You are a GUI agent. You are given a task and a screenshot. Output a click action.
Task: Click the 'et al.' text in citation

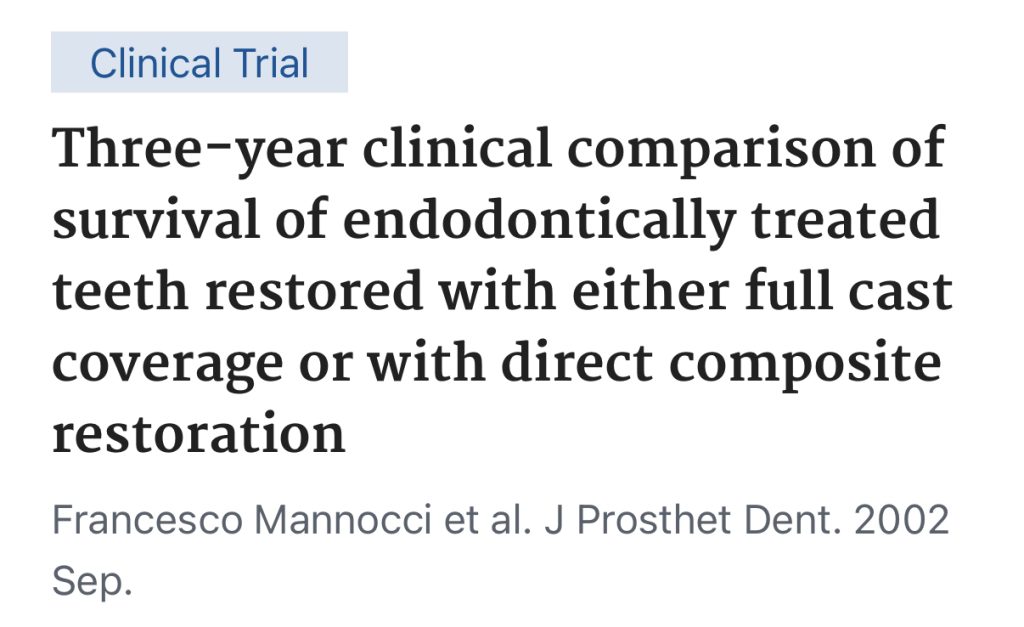(492, 521)
